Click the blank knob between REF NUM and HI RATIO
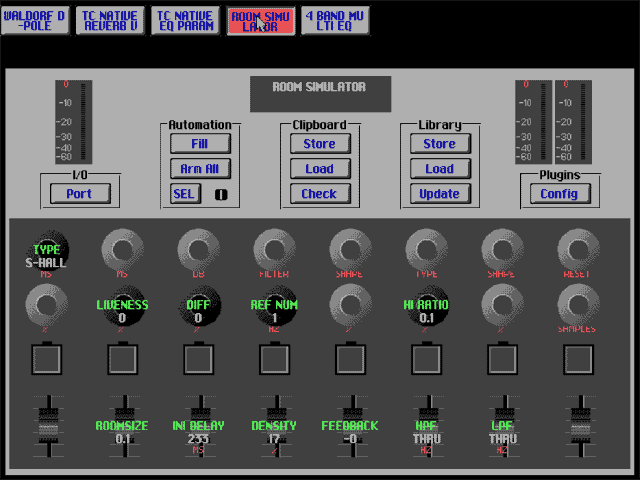The image size is (640, 480). (350, 305)
